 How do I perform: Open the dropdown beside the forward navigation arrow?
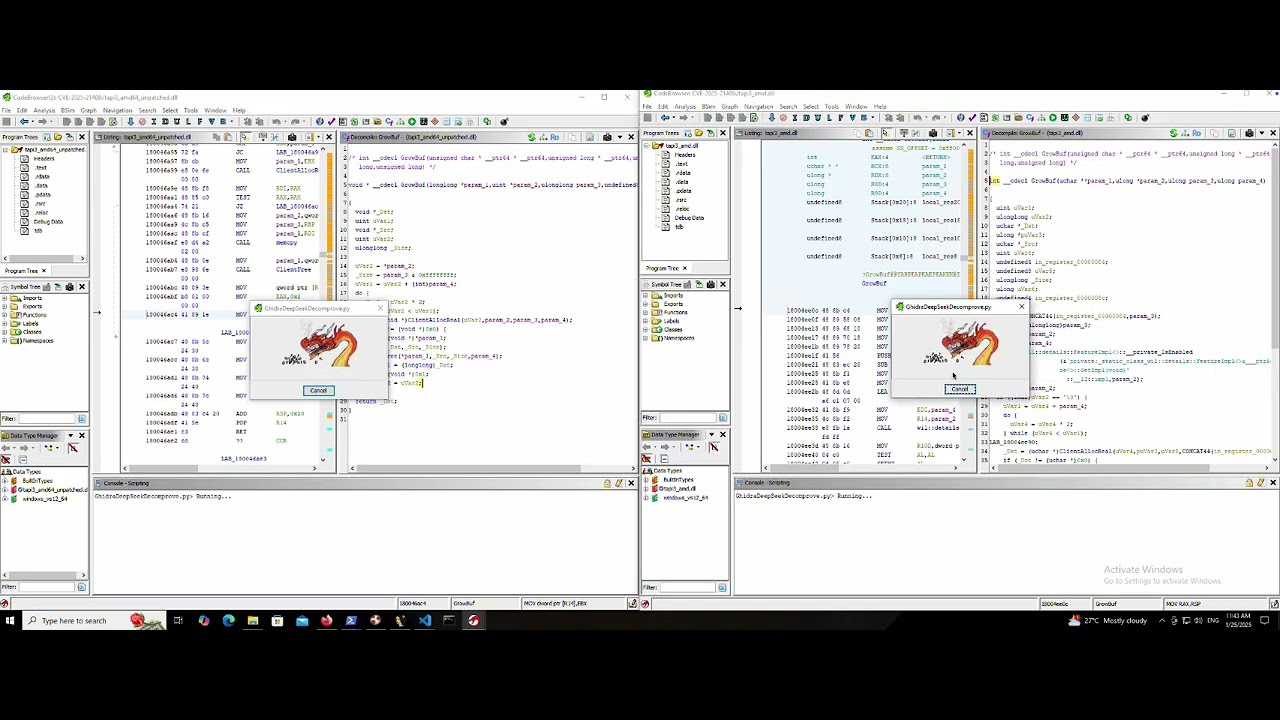[x=52, y=121]
